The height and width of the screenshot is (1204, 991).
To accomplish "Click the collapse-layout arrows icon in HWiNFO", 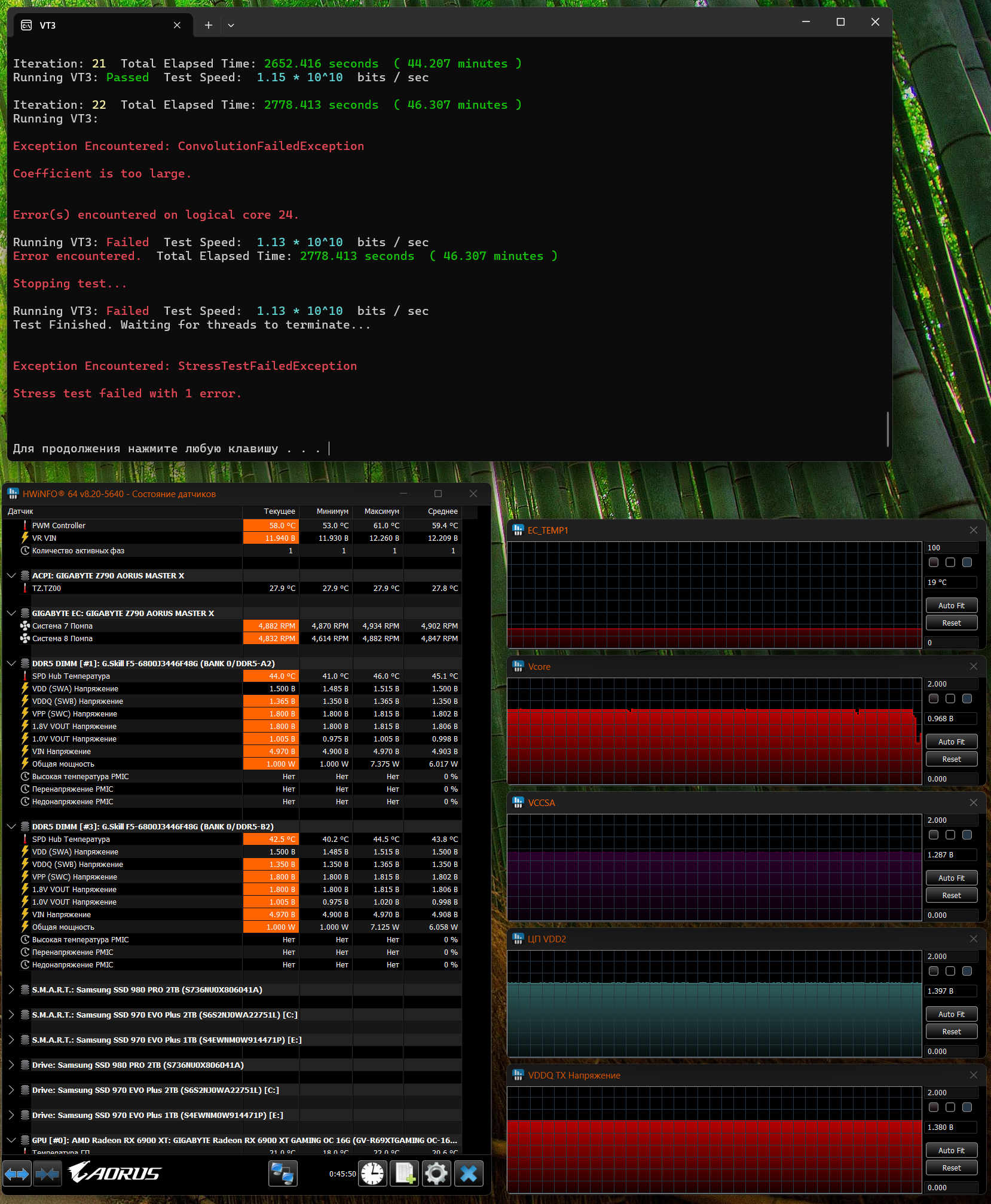I will [47, 1174].
